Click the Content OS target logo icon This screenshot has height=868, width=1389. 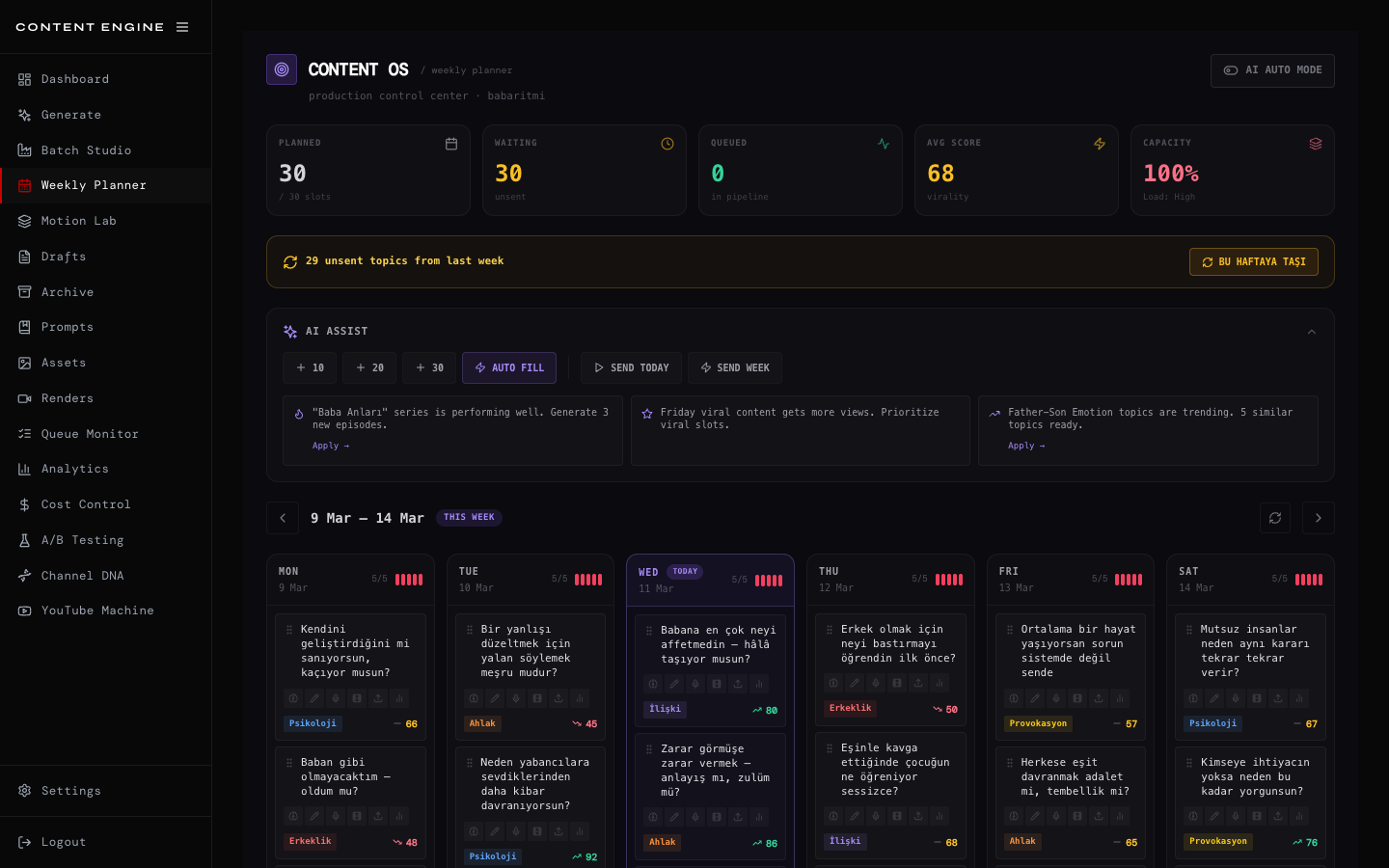(282, 69)
